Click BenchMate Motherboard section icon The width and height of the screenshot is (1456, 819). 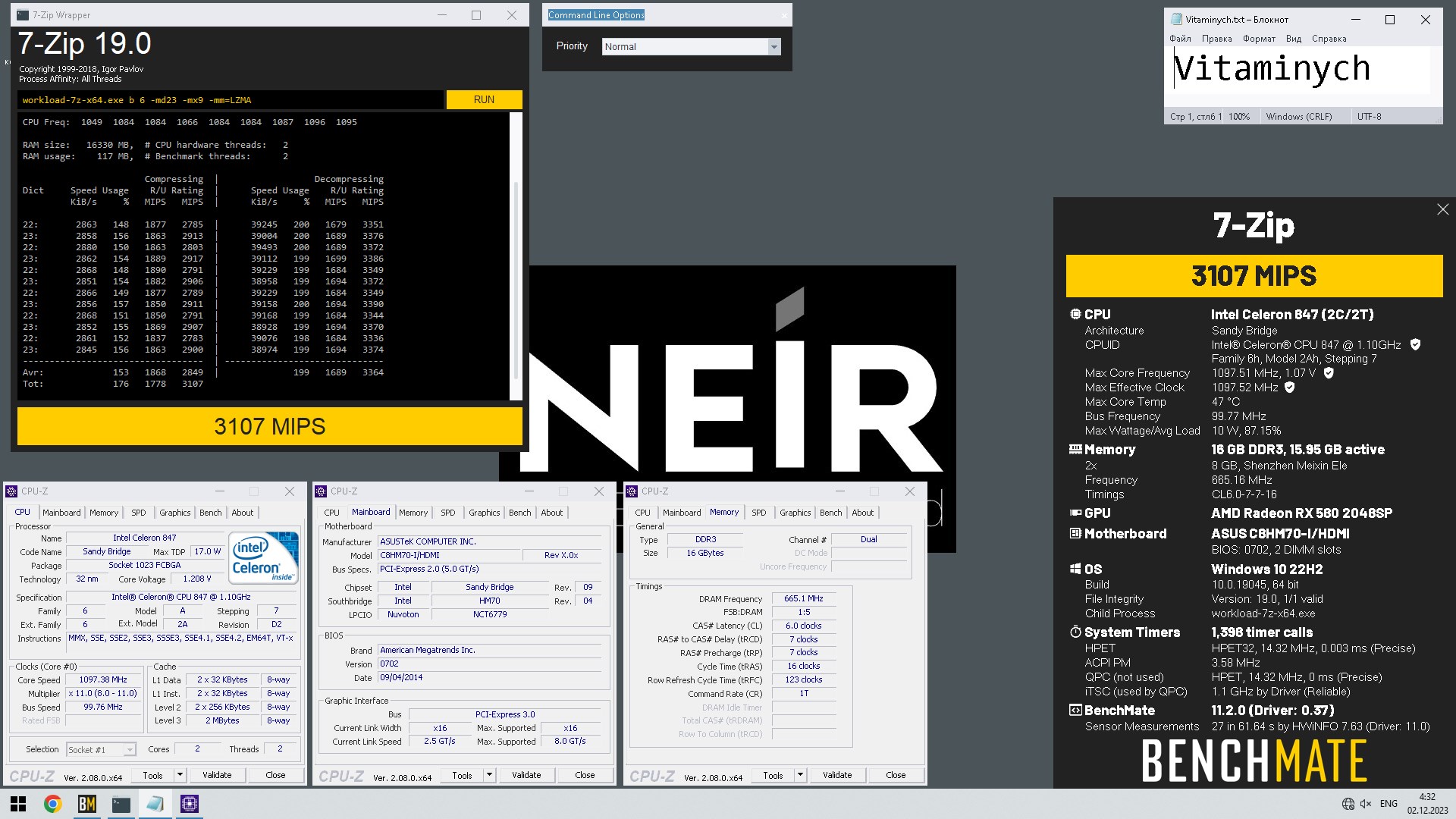point(1075,533)
